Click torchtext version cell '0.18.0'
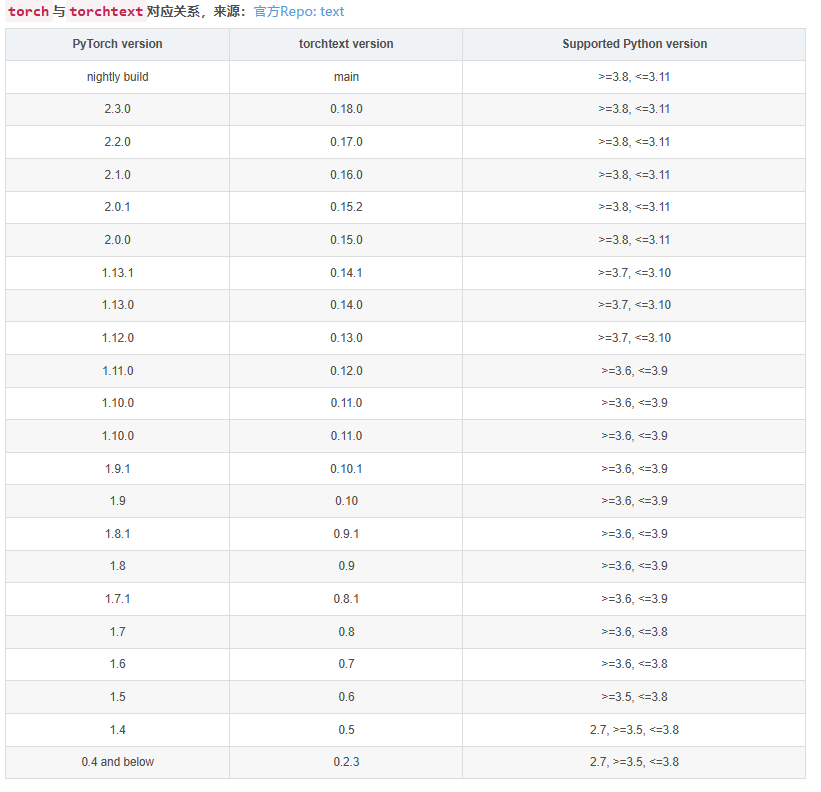 point(346,109)
